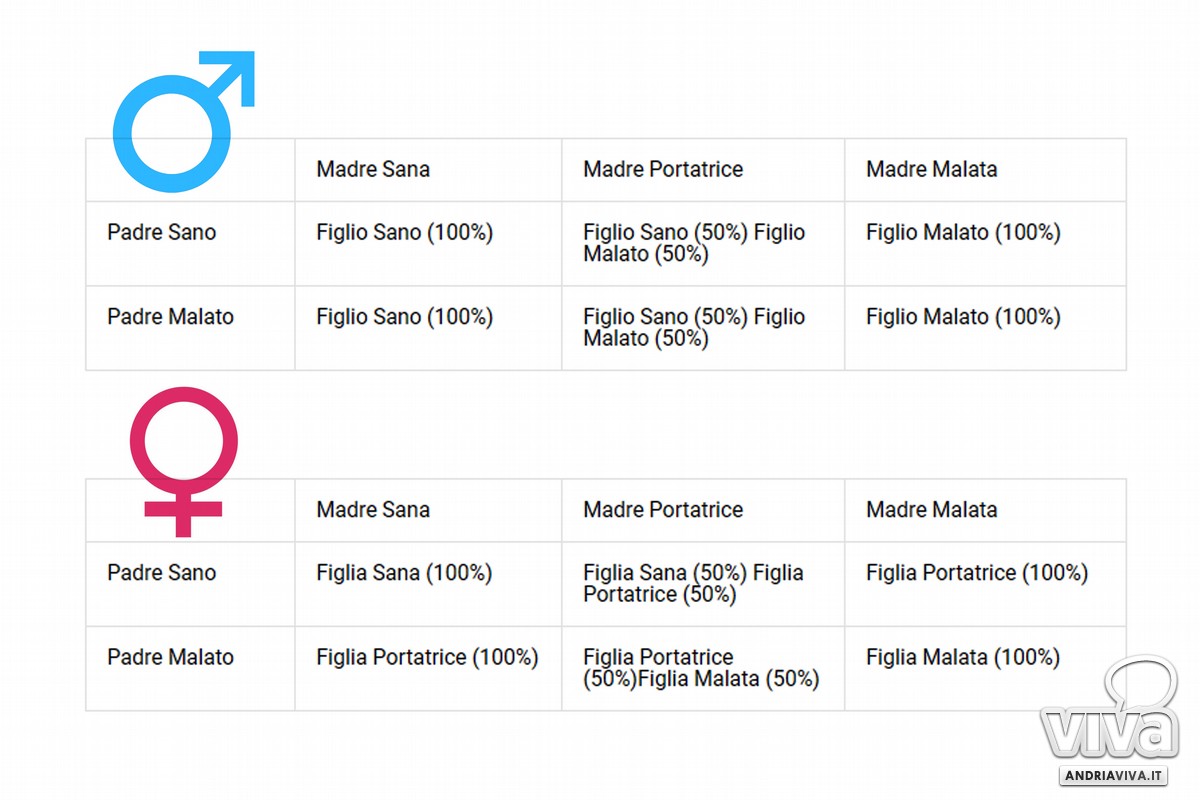
Task: Click the Viva speech-bubble logo
Action: pyautogui.click(x=1109, y=708)
